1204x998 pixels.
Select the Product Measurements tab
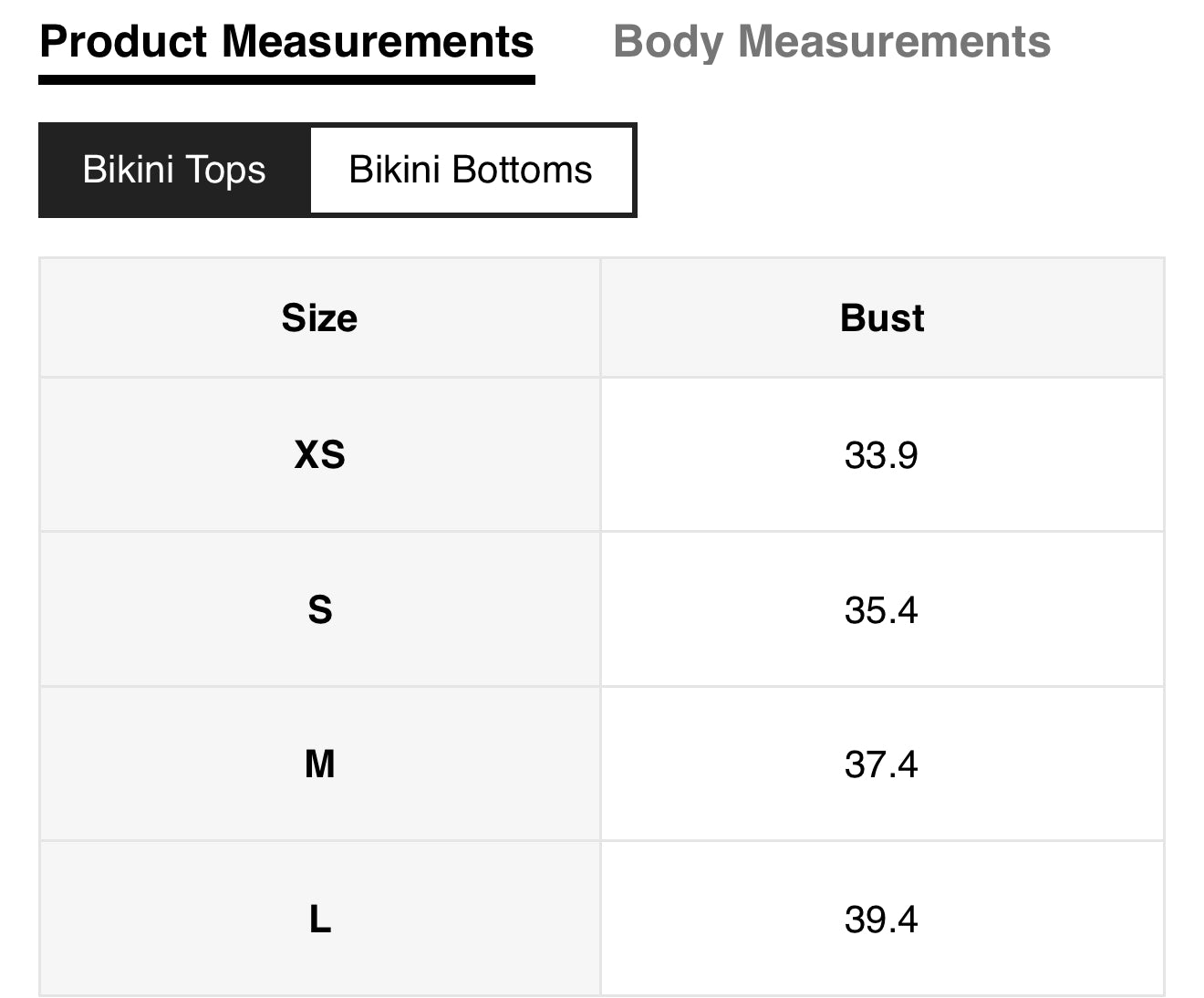point(286,42)
